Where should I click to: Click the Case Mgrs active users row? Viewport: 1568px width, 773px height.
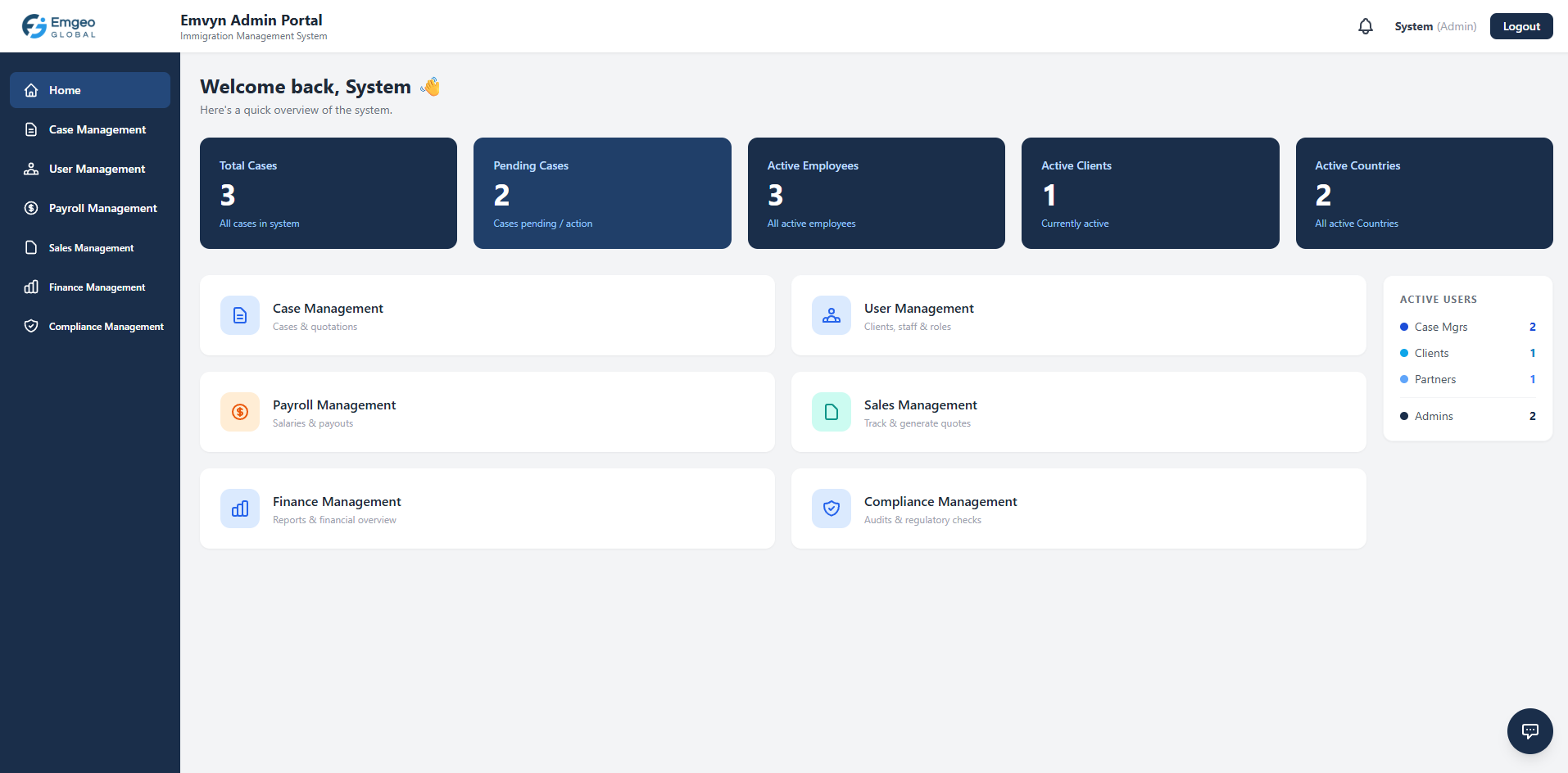(1468, 327)
